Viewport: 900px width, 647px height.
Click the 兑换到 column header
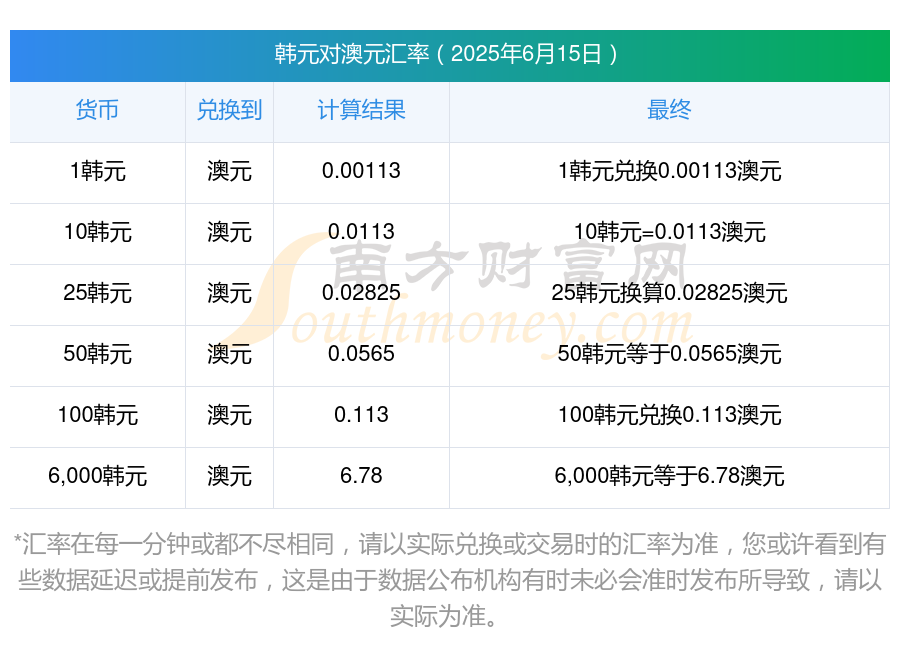click(229, 110)
